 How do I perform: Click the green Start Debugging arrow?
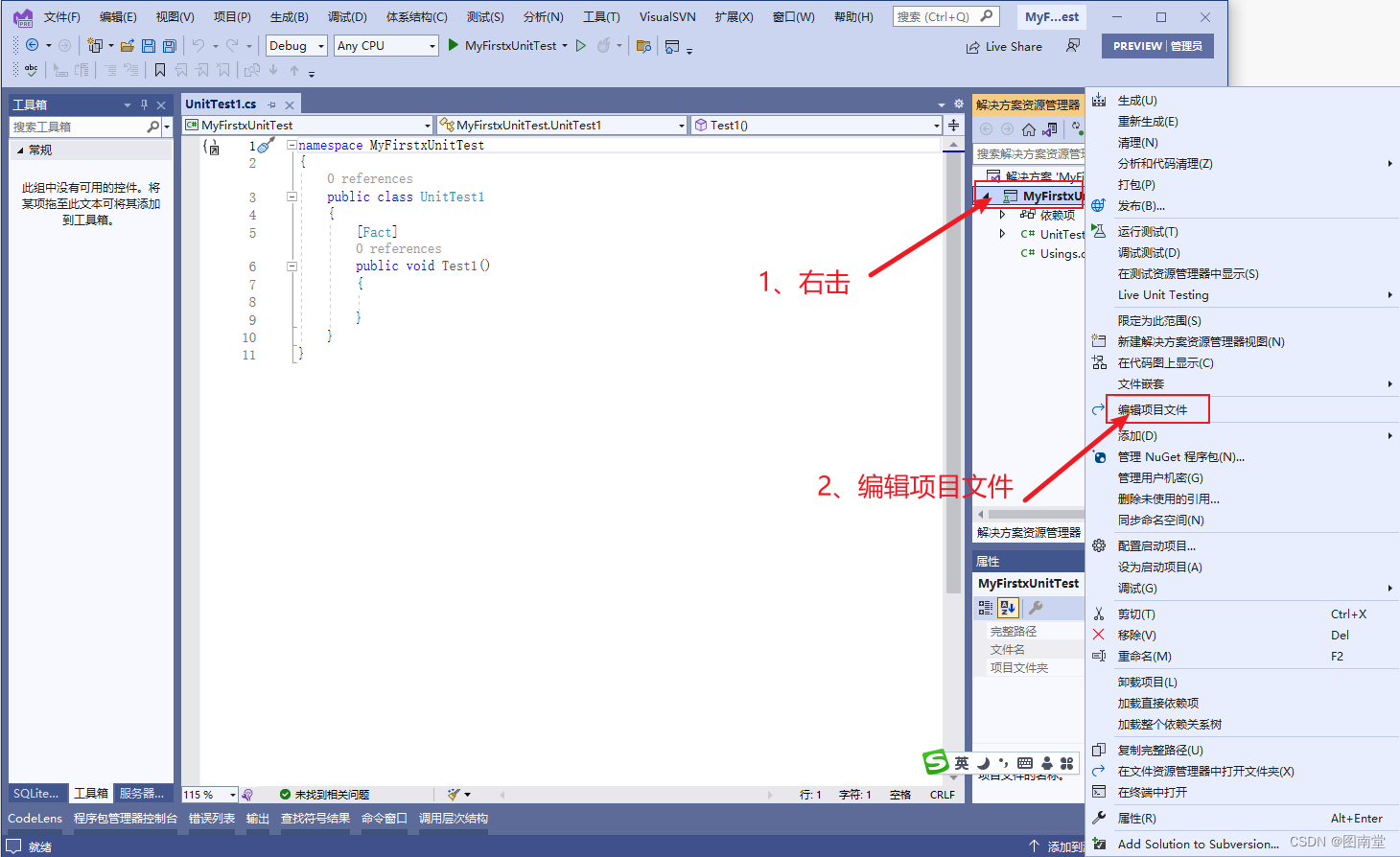[x=453, y=44]
